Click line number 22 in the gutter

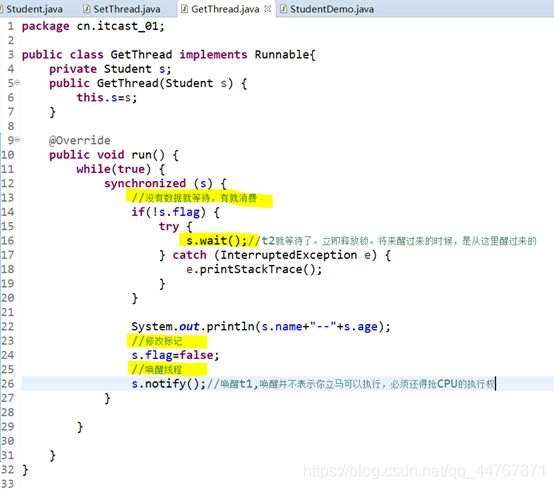point(7,326)
